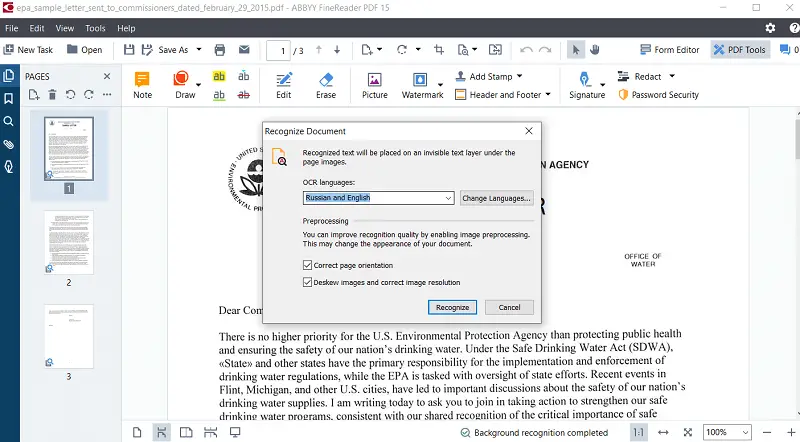
Task: Toggle one page view mode in status bar
Action: [x=137, y=432]
